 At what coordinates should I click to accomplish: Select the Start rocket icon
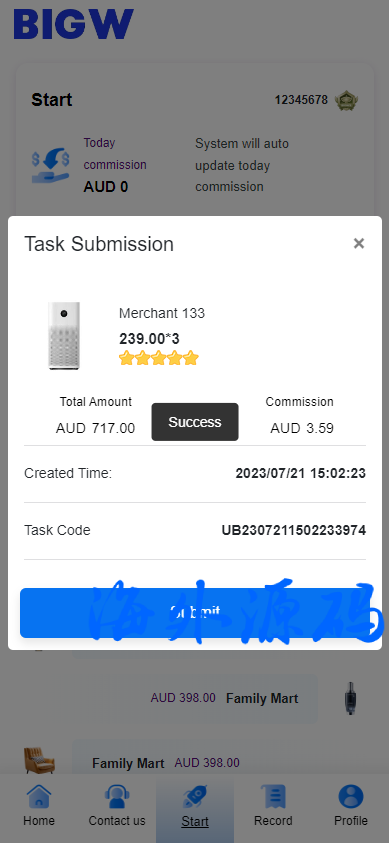(194, 796)
